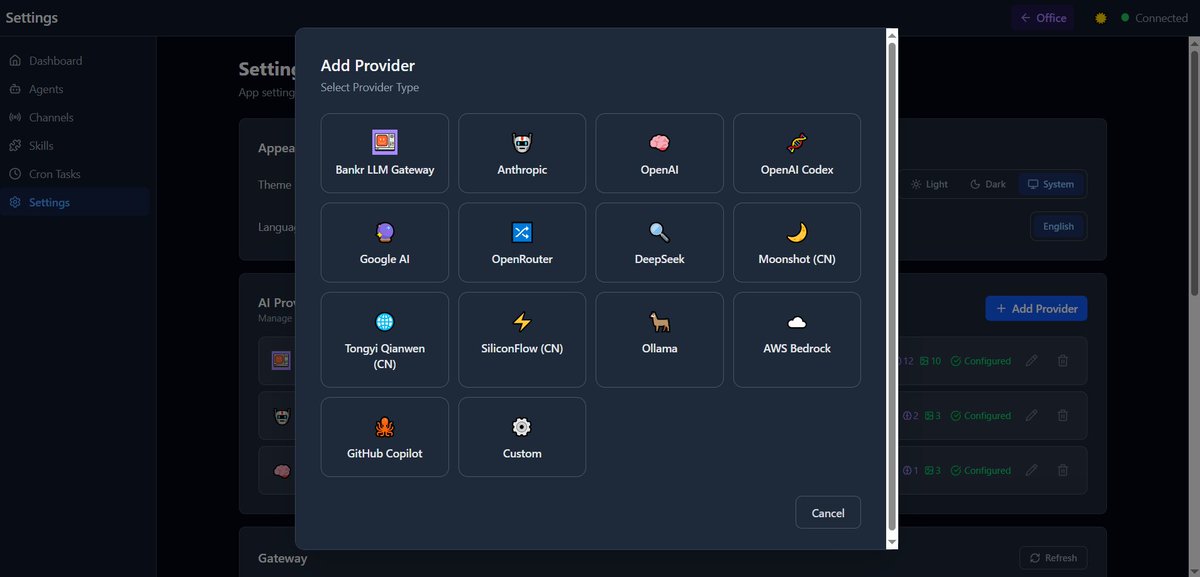
Task: Pick the Ollama llama provider card
Action: 659,340
